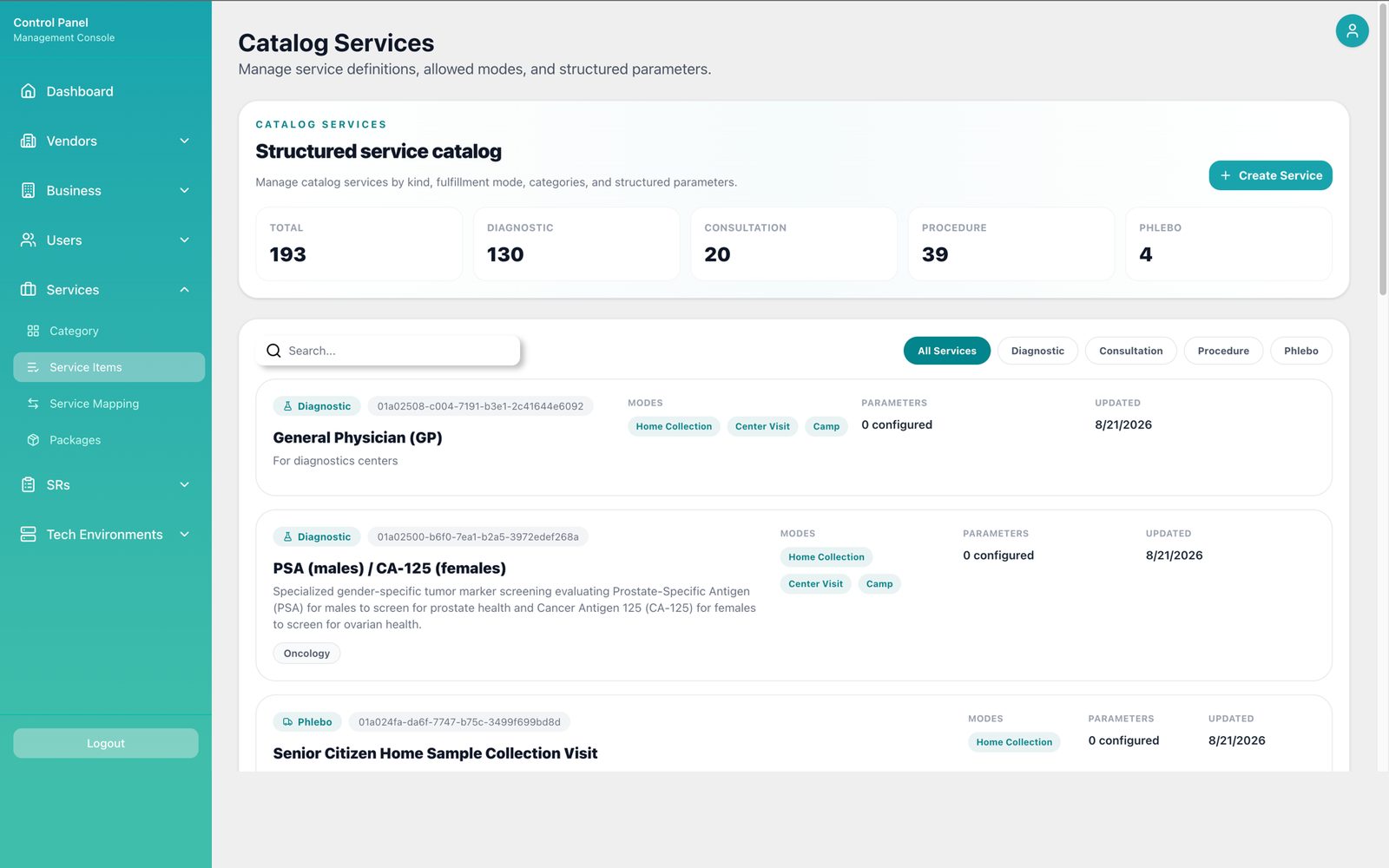Filter by Phlebo services tab

click(1300, 351)
